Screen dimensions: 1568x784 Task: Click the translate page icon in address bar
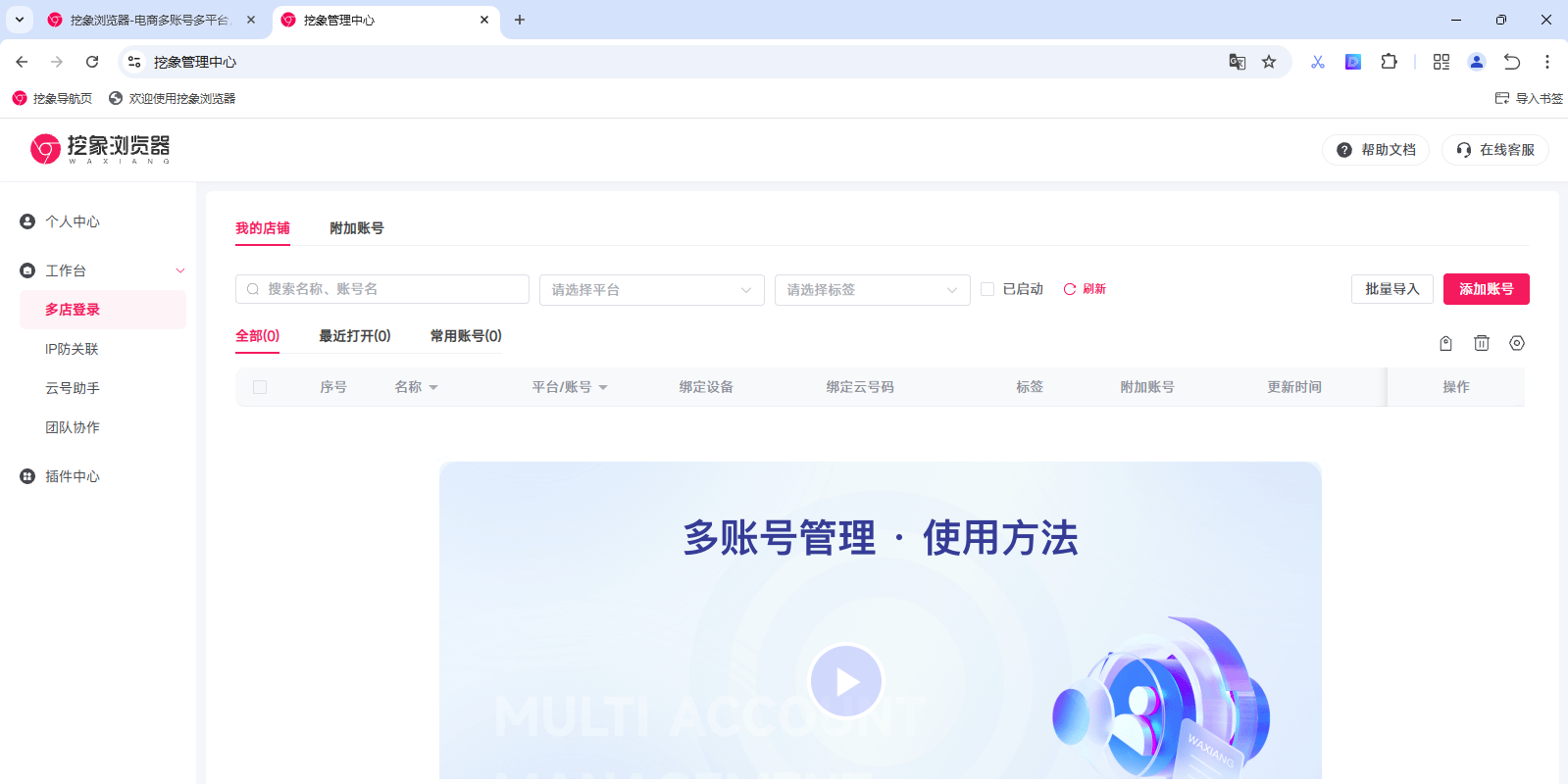[1237, 62]
